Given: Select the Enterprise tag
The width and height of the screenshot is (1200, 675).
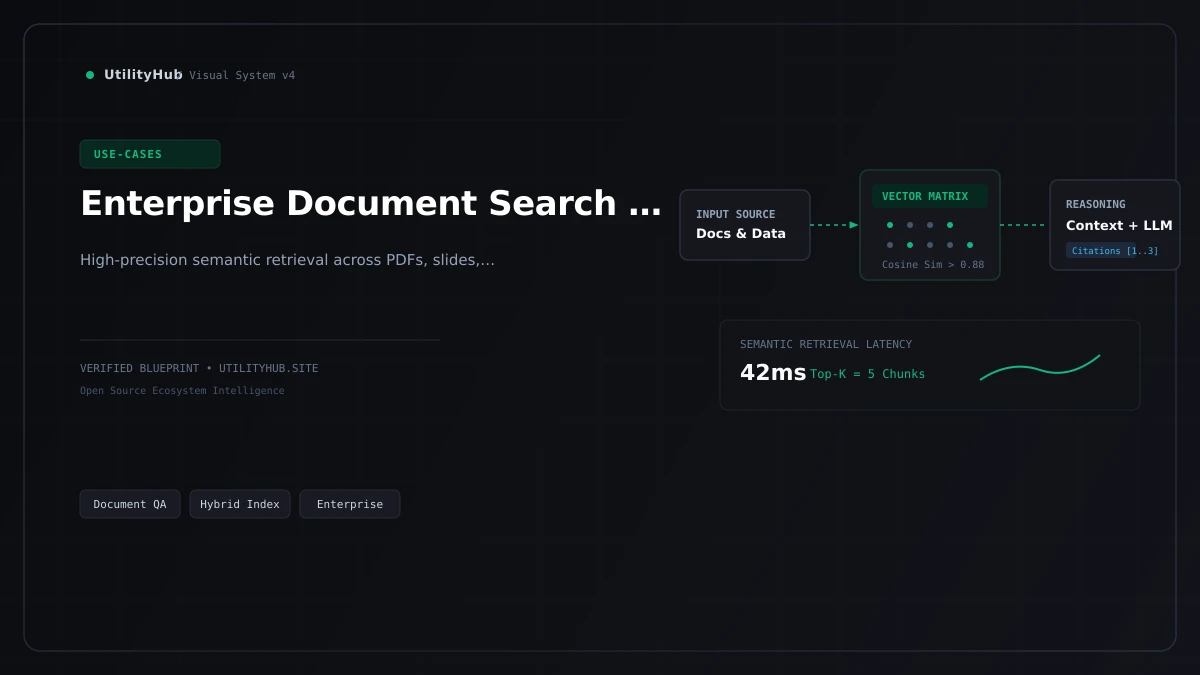Looking at the screenshot, I should [x=350, y=504].
